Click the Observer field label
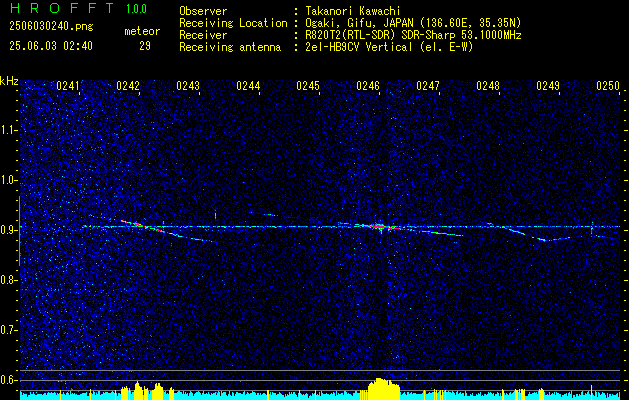The image size is (629, 400). 203,11
